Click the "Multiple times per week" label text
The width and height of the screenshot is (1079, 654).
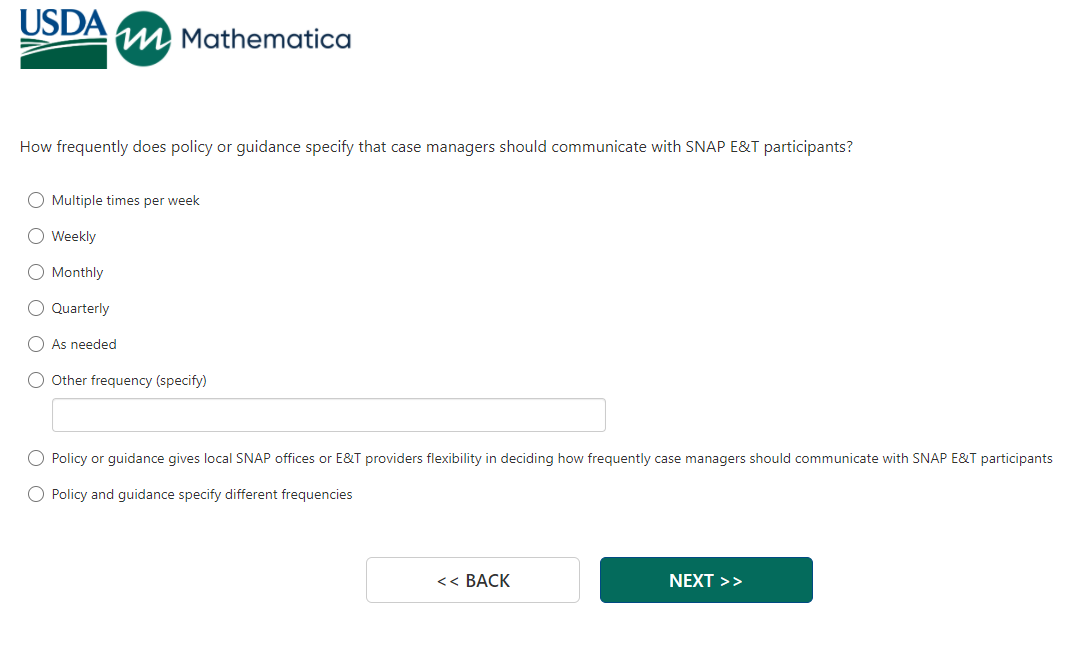pos(125,200)
